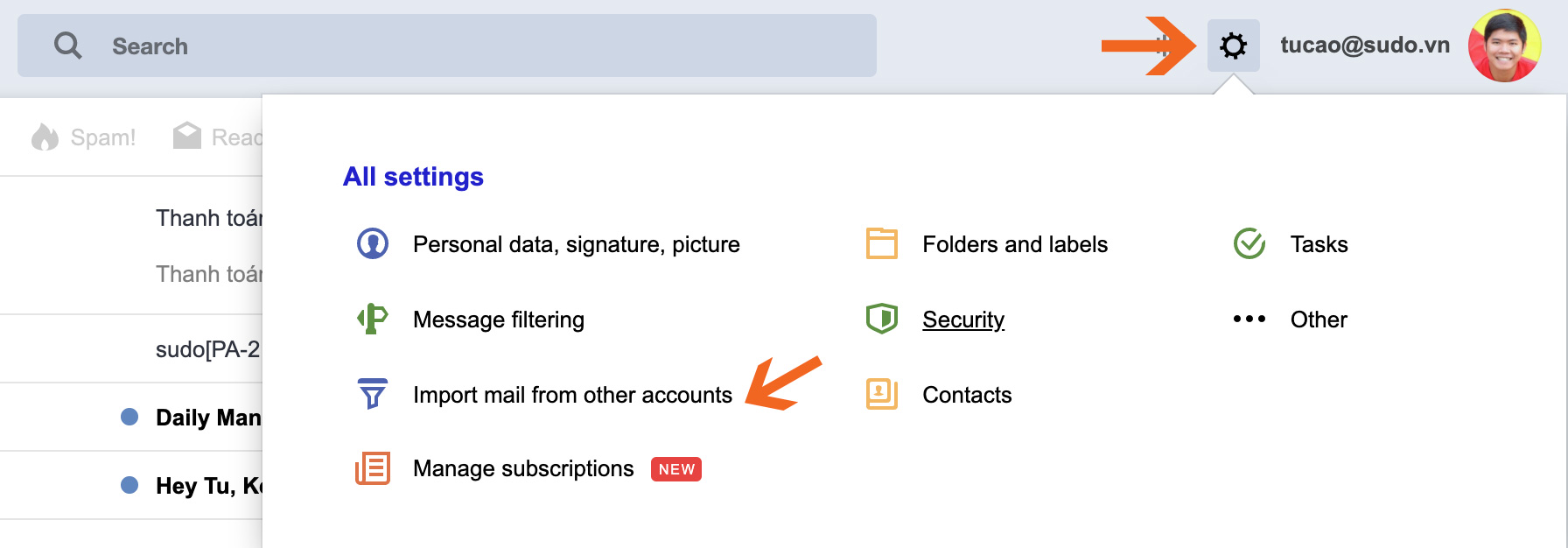The height and width of the screenshot is (548, 1568).
Task: Click the Tasks checkmark icon
Action: [1249, 243]
